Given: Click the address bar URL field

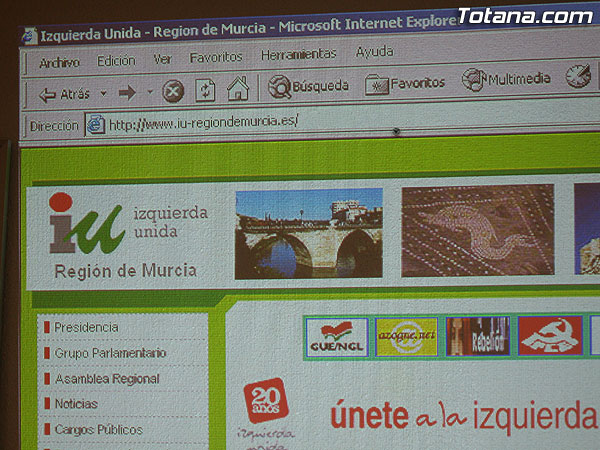Looking at the screenshot, I should pyautogui.click(x=342, y=121).
